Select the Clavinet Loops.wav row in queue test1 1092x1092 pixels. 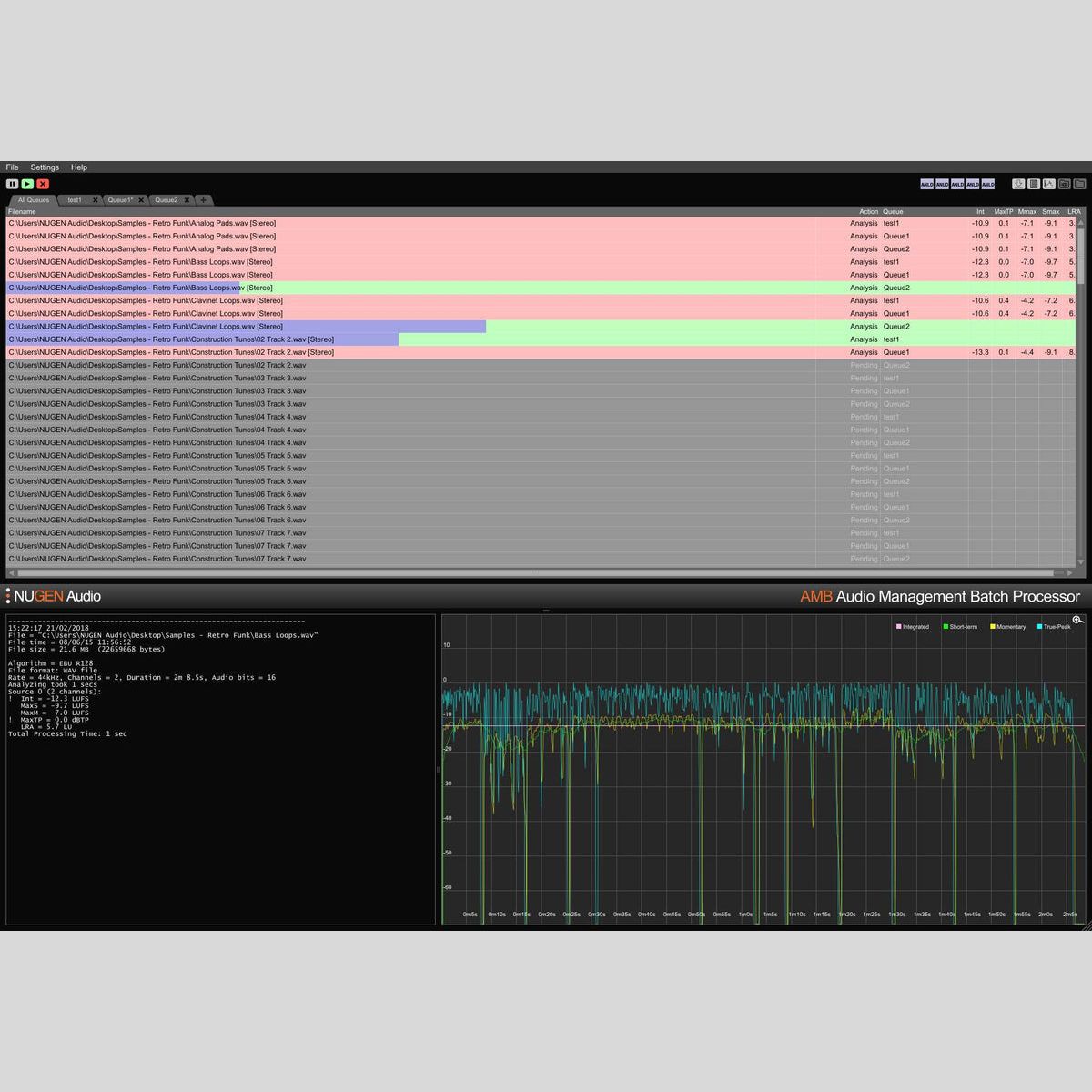point(541,300)
